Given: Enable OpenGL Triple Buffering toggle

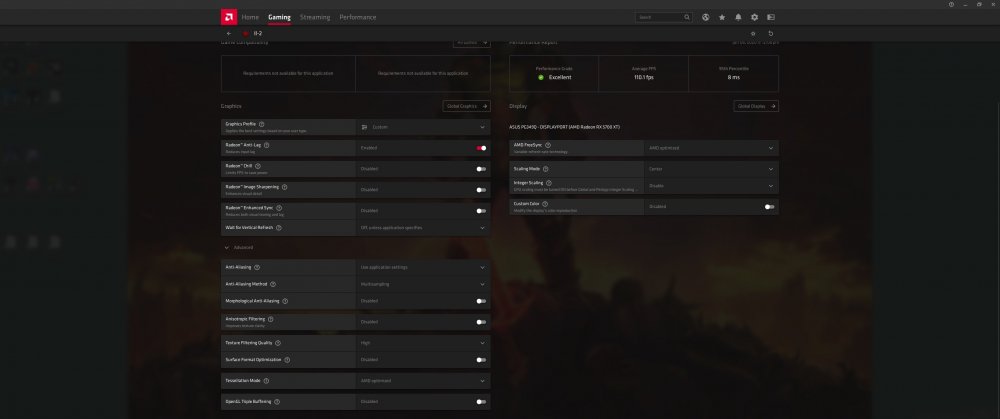Looking at the screenshot, I should click(482, 402).
